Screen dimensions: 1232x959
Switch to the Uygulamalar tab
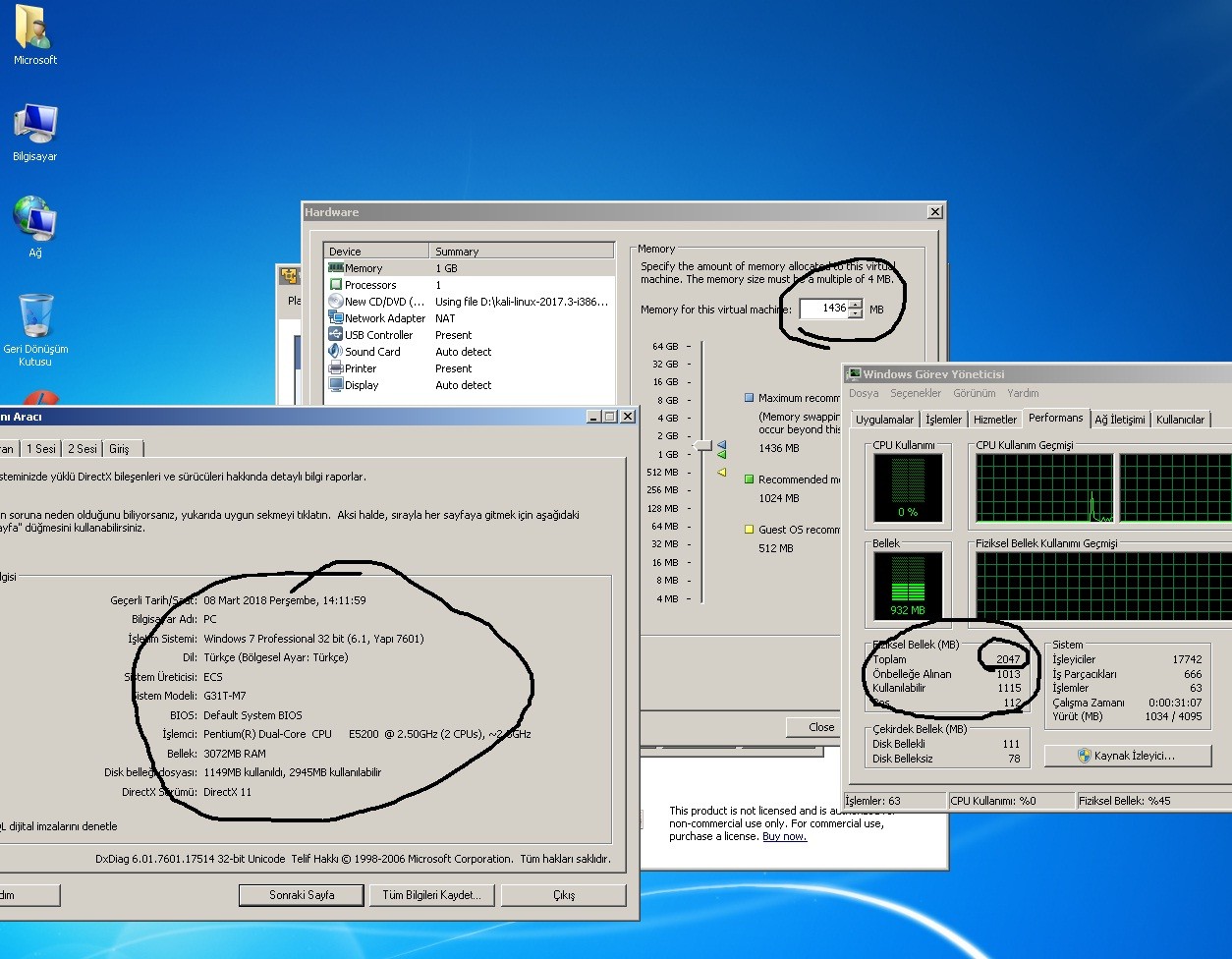pyautogui.click(x=884, y=420)
